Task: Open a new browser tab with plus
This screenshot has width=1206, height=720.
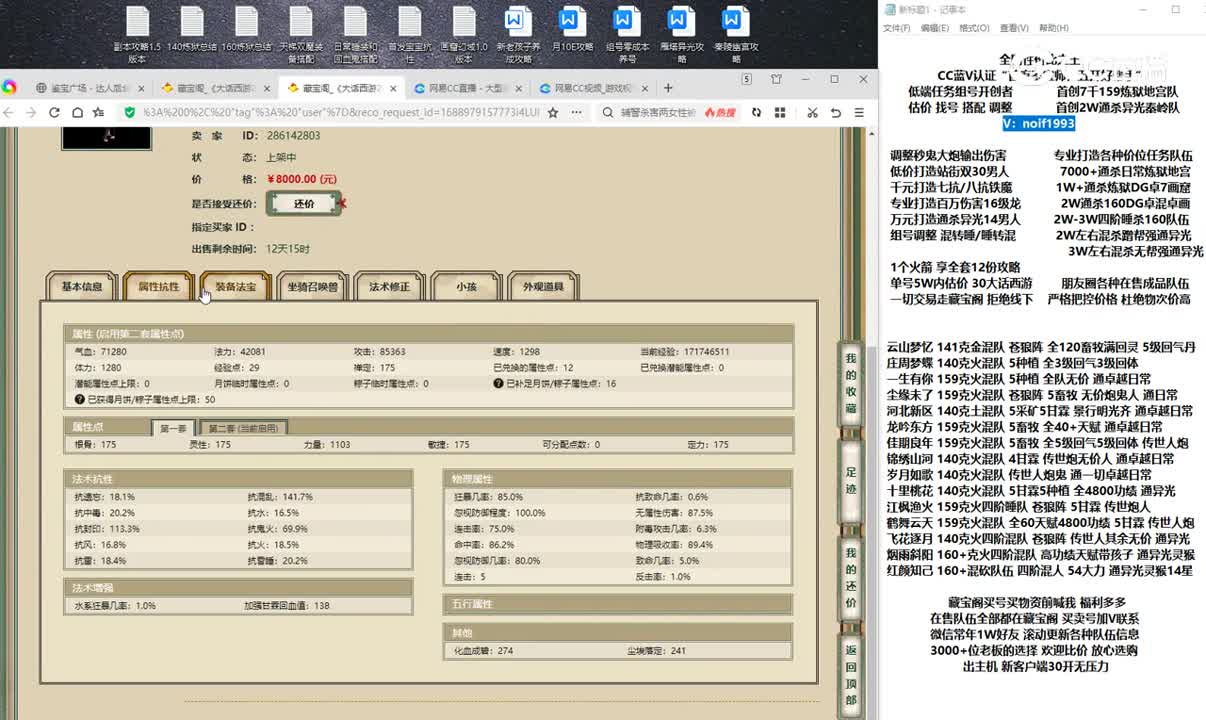Action: (668, 88)
